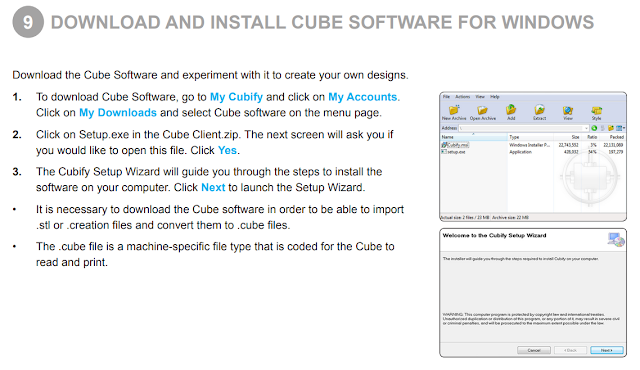Open the View menu in menu bar
Screen dimensions: 640x370
480,97
